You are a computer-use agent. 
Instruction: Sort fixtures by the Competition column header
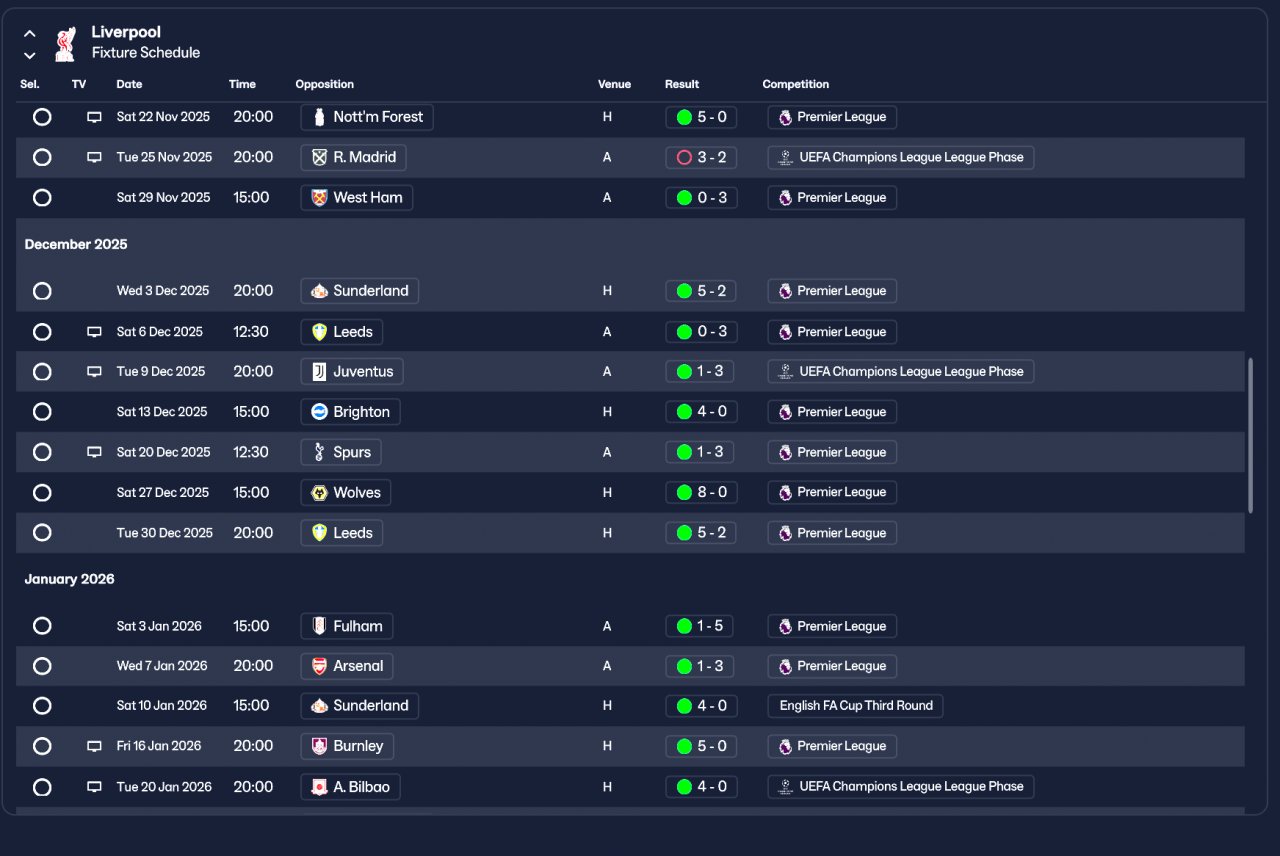pyautogui.click(x=796, y=84)
